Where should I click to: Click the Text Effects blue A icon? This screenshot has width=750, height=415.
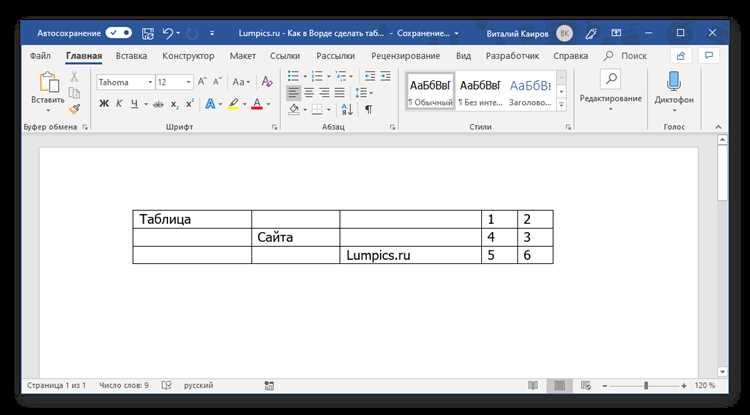210,104
